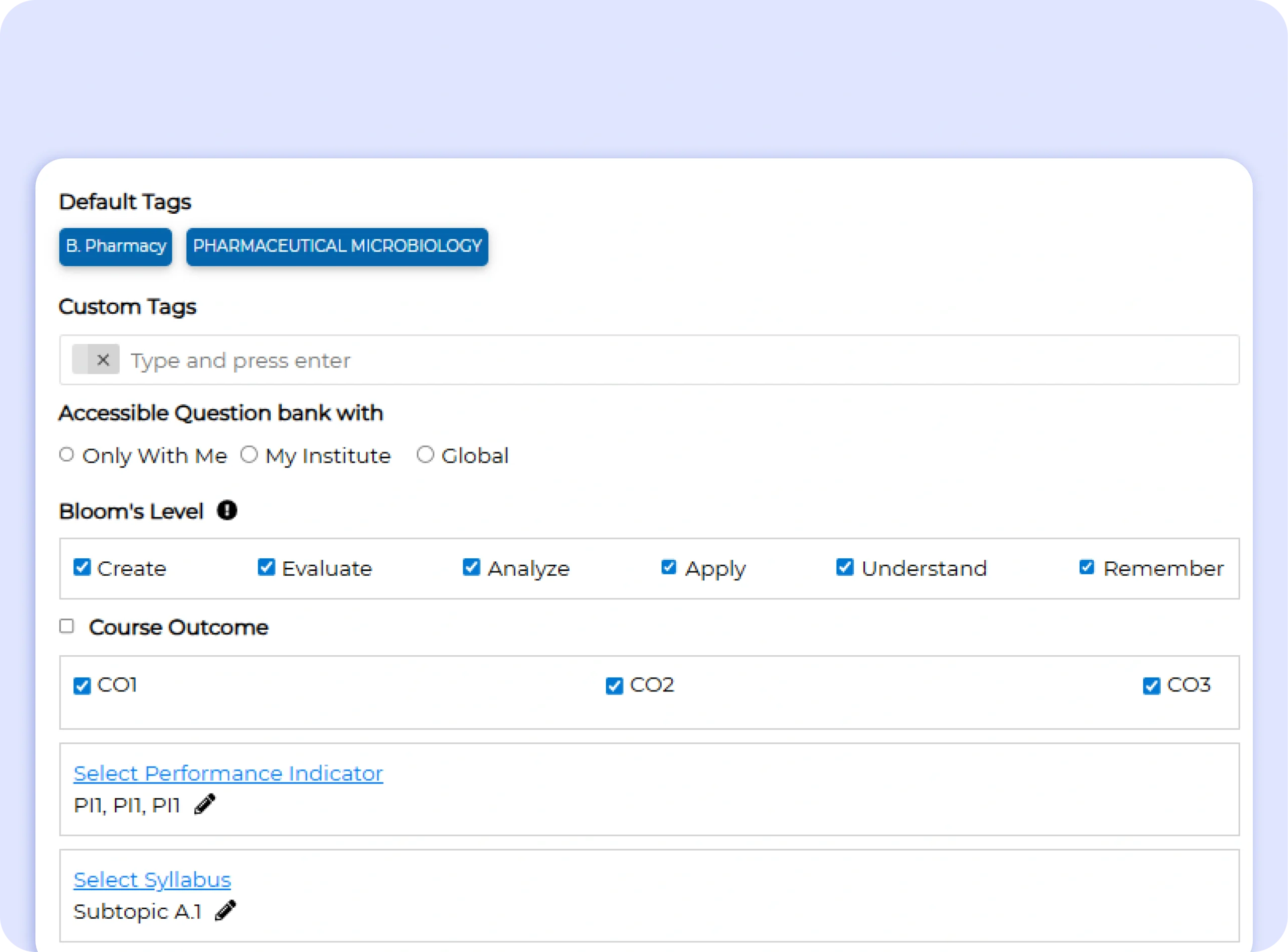Toggle the Apply checkbox
Image resolution: width=1288 pixels, height=952 pixels.
(669, 567)
